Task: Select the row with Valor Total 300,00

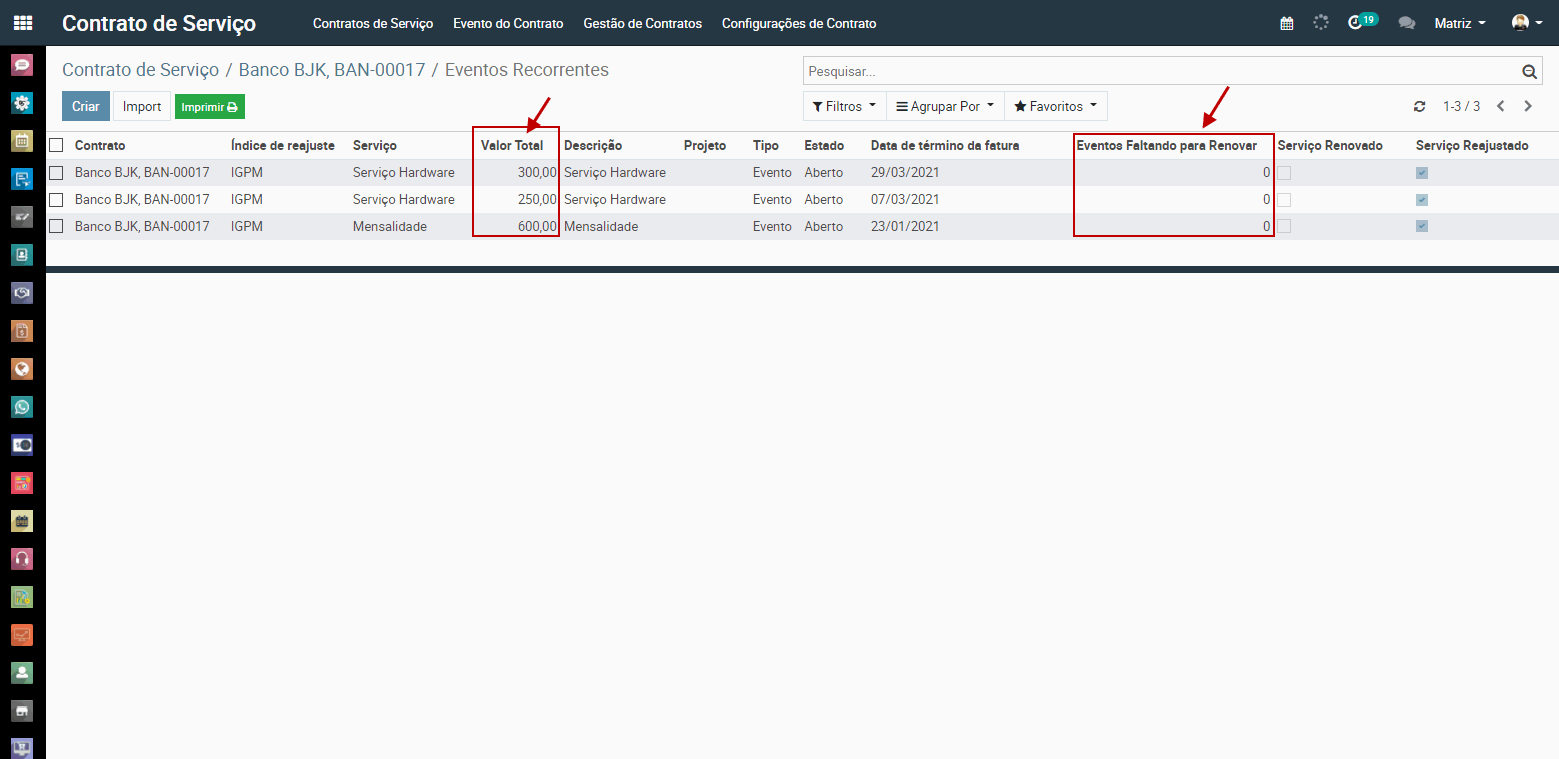Action: coord(56,173)
